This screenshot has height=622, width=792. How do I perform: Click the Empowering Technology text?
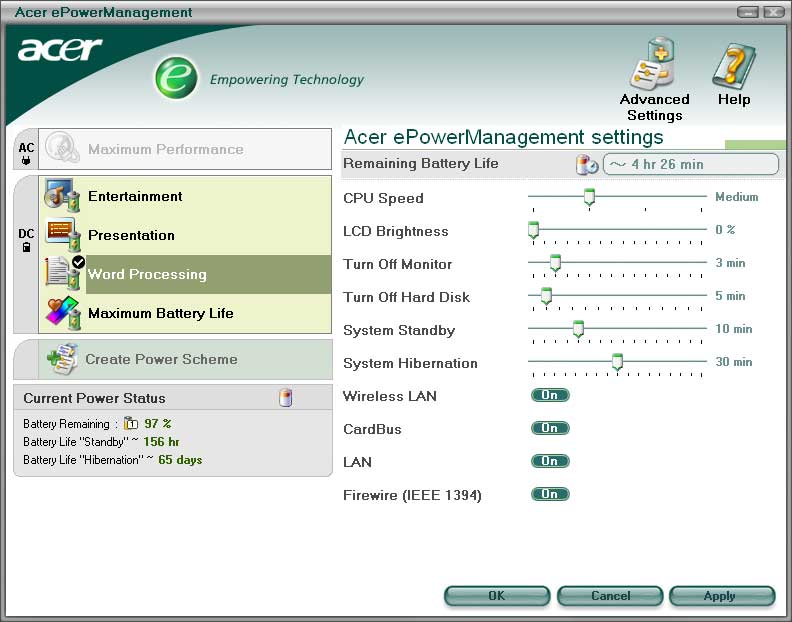tap(287, 80)
